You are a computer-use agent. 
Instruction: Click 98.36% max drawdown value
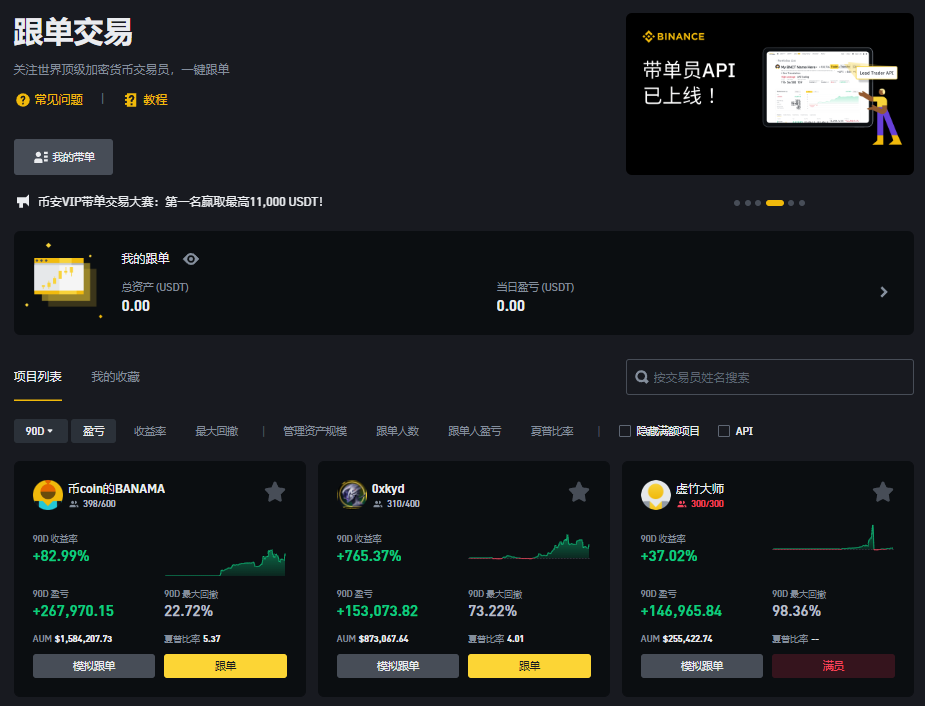point(796,611)
